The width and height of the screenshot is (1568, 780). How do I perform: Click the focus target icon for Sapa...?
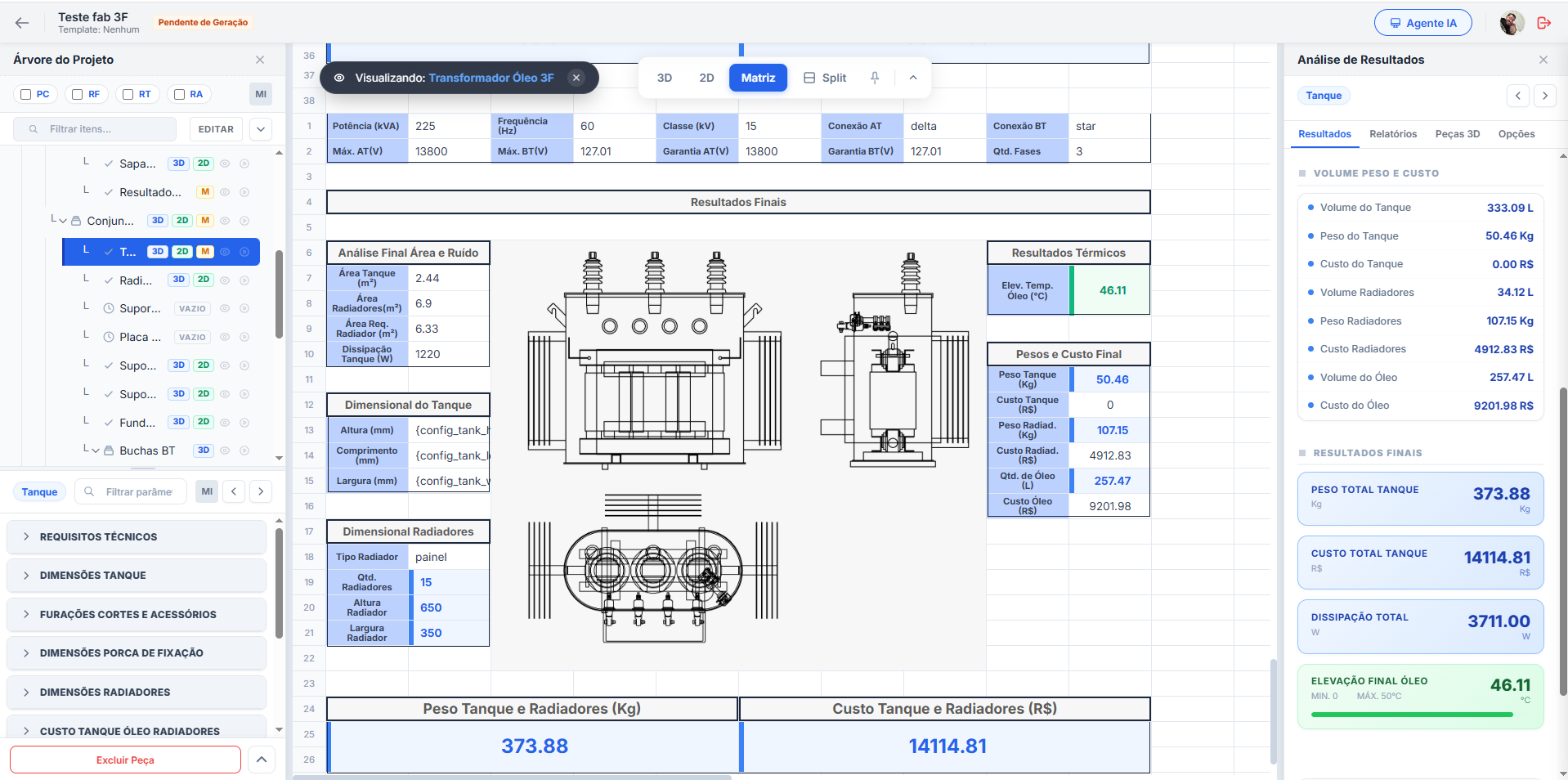tap(244, 164)
